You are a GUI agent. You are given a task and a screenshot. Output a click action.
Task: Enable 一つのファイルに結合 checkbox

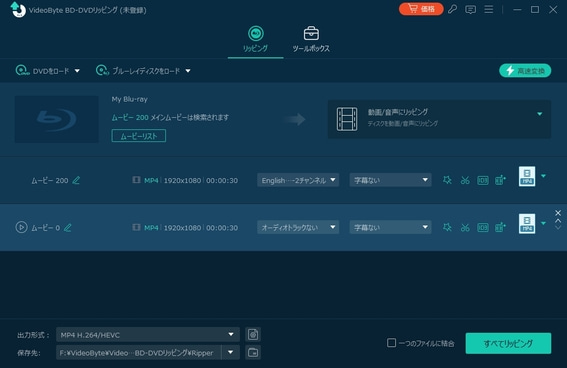391,342
